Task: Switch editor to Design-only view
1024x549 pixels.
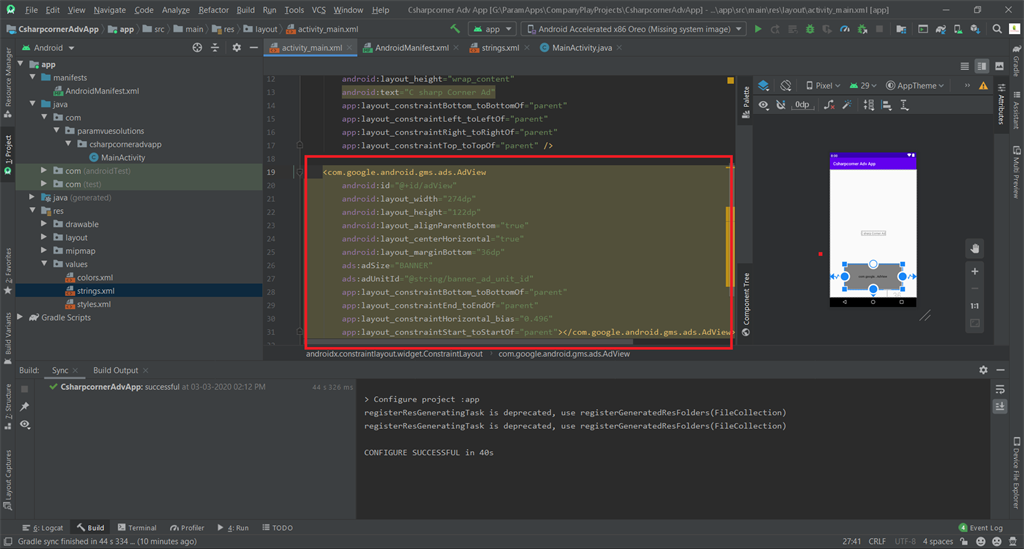Action: click(999, 66)
